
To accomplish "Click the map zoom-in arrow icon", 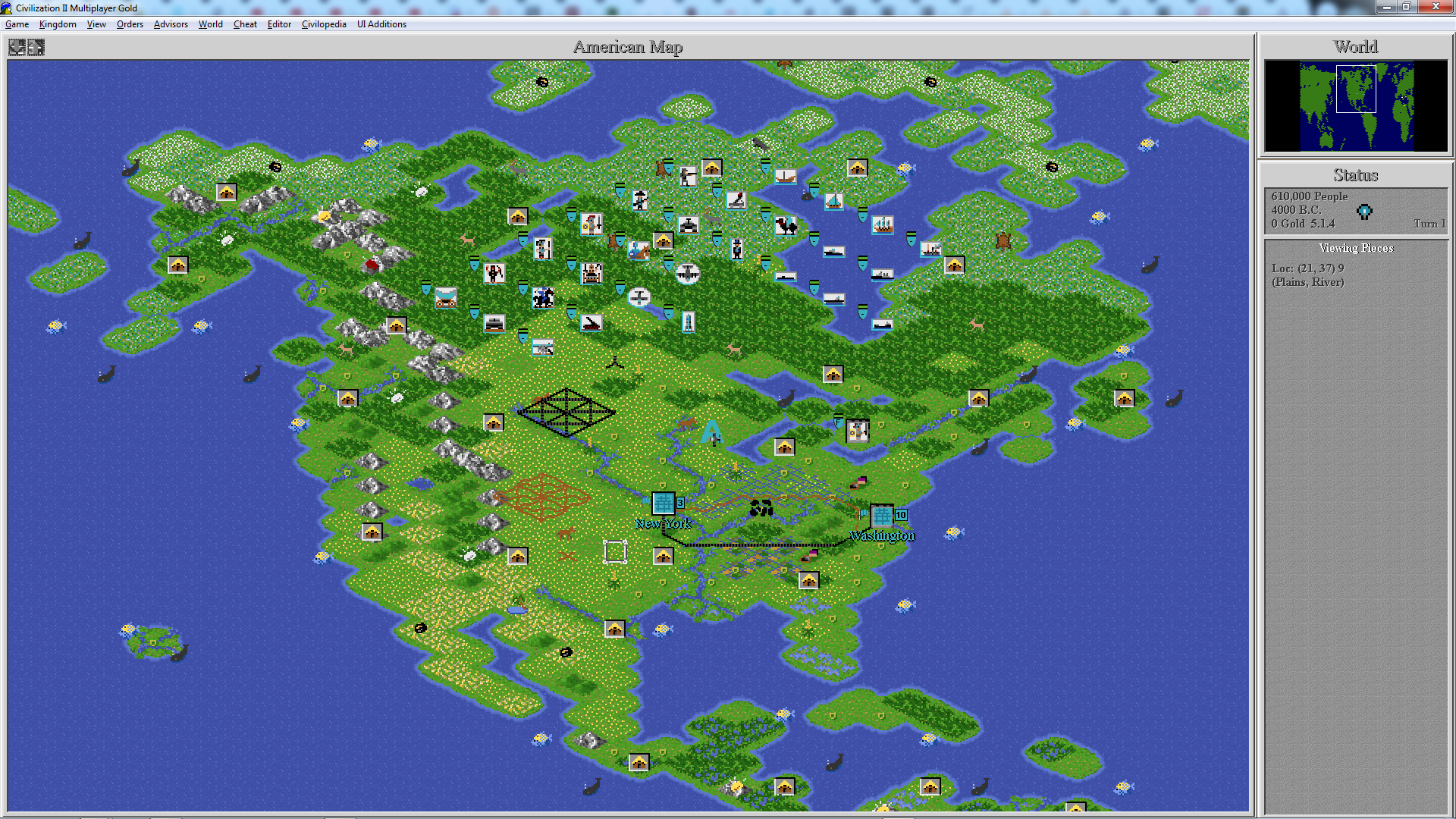I will [x=36, y=47].
